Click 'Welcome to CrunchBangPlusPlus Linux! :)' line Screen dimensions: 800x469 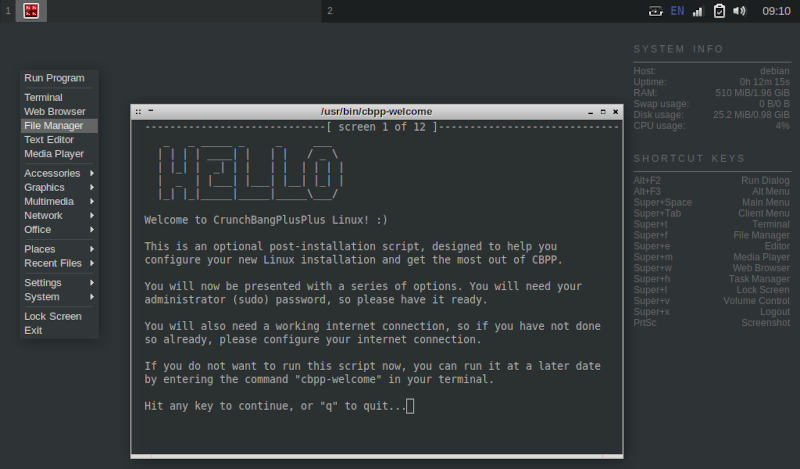click(266, 220)
